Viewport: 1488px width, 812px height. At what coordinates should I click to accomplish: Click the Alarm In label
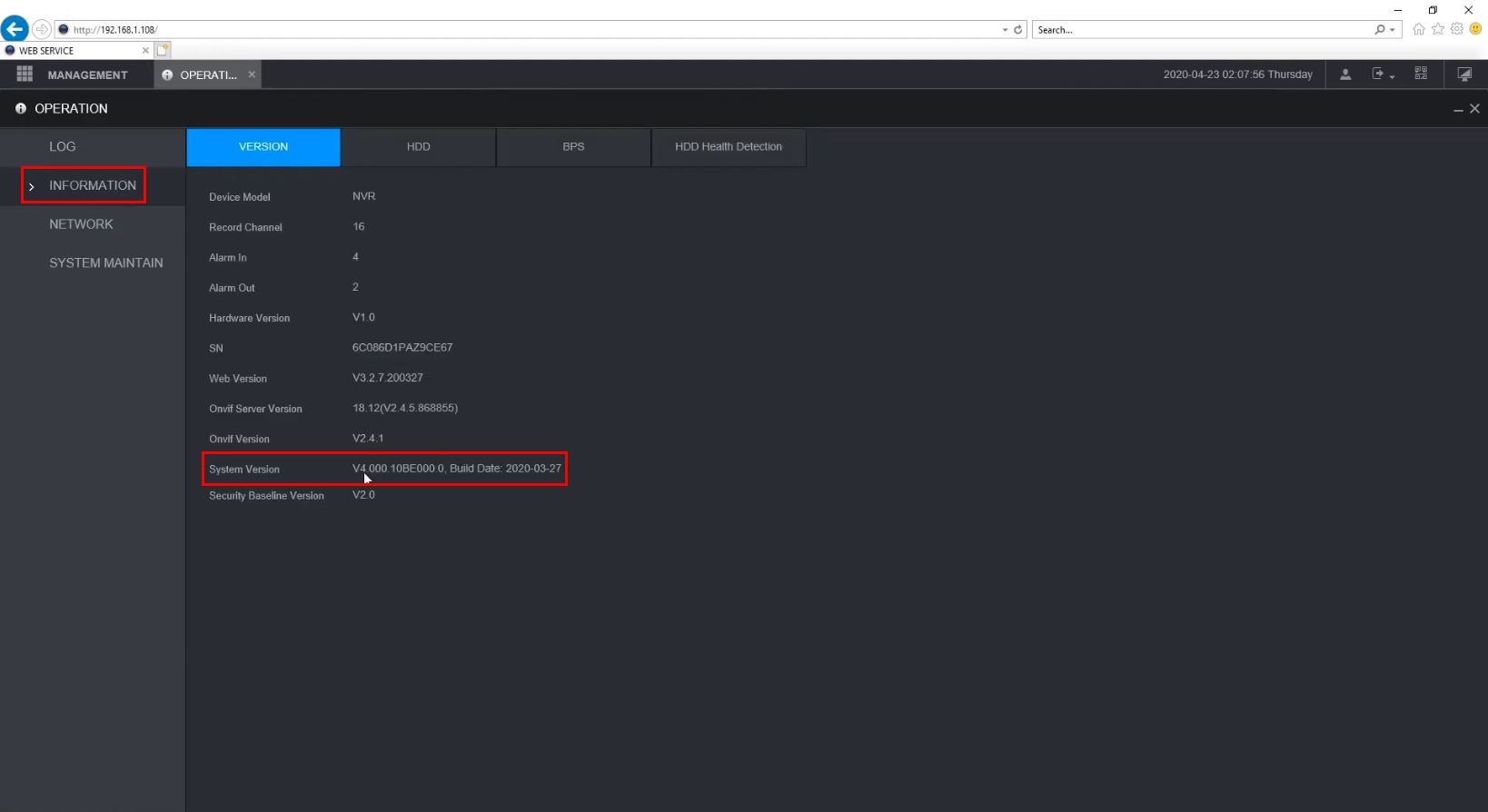228,258
